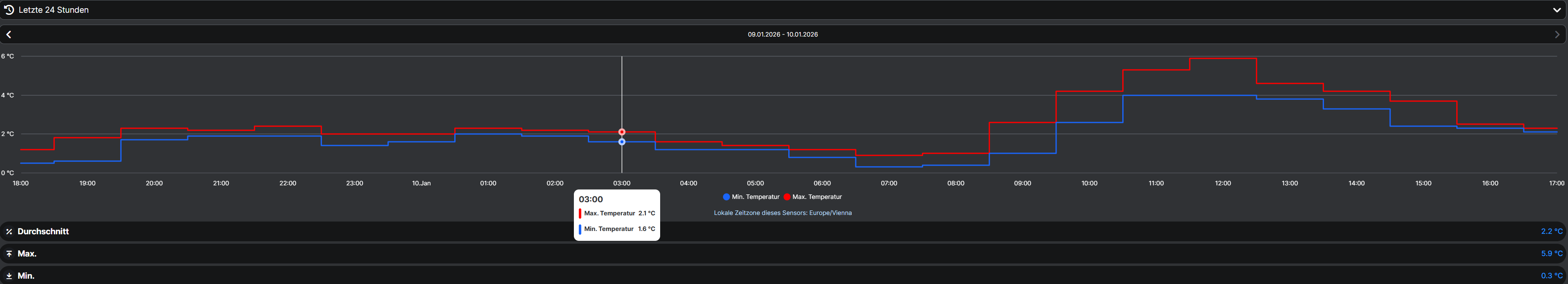Click the 2.2 °C average value
1568x284 pixels.
pyautogui.click(x=1551, y=231)
